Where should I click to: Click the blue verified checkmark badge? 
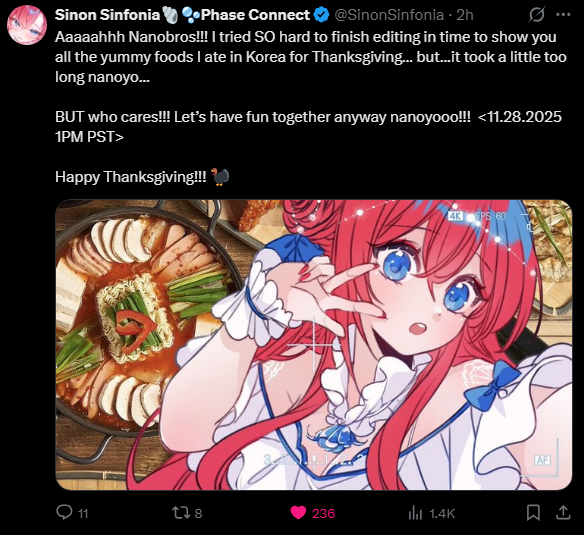pos(321,15)
